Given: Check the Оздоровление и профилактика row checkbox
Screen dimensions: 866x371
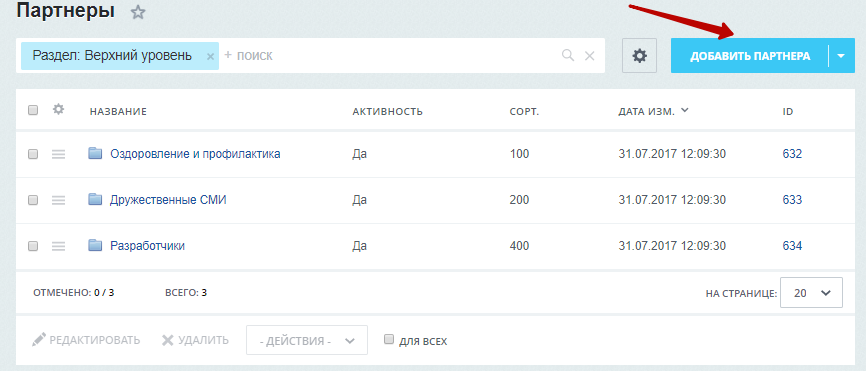Looking at the screenshot, I should point(33,155).
